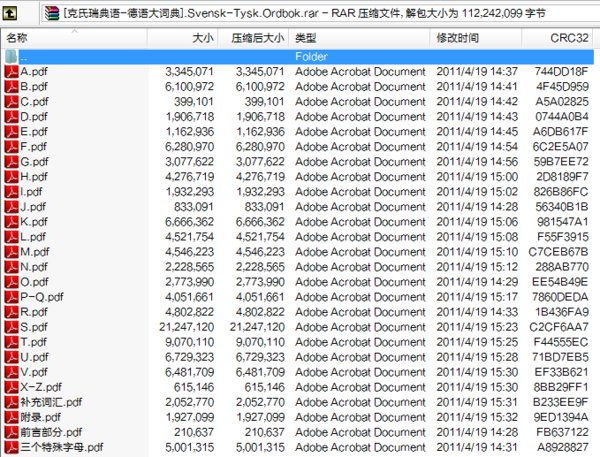
Task: Click size value 615,146 in 大小 column
Action: [194, 387]
